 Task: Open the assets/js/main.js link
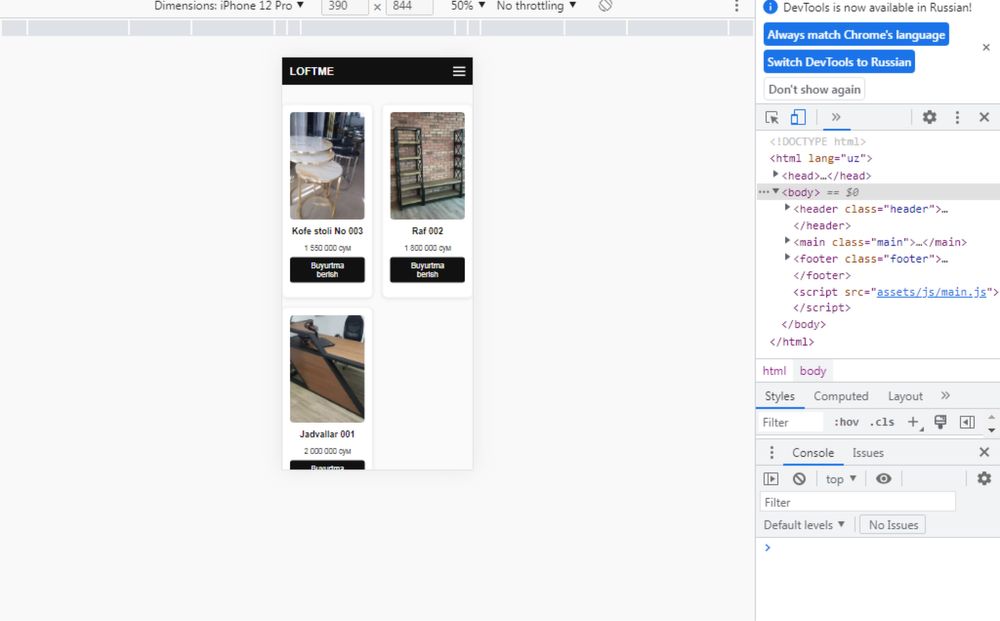(x=932, y=292)
